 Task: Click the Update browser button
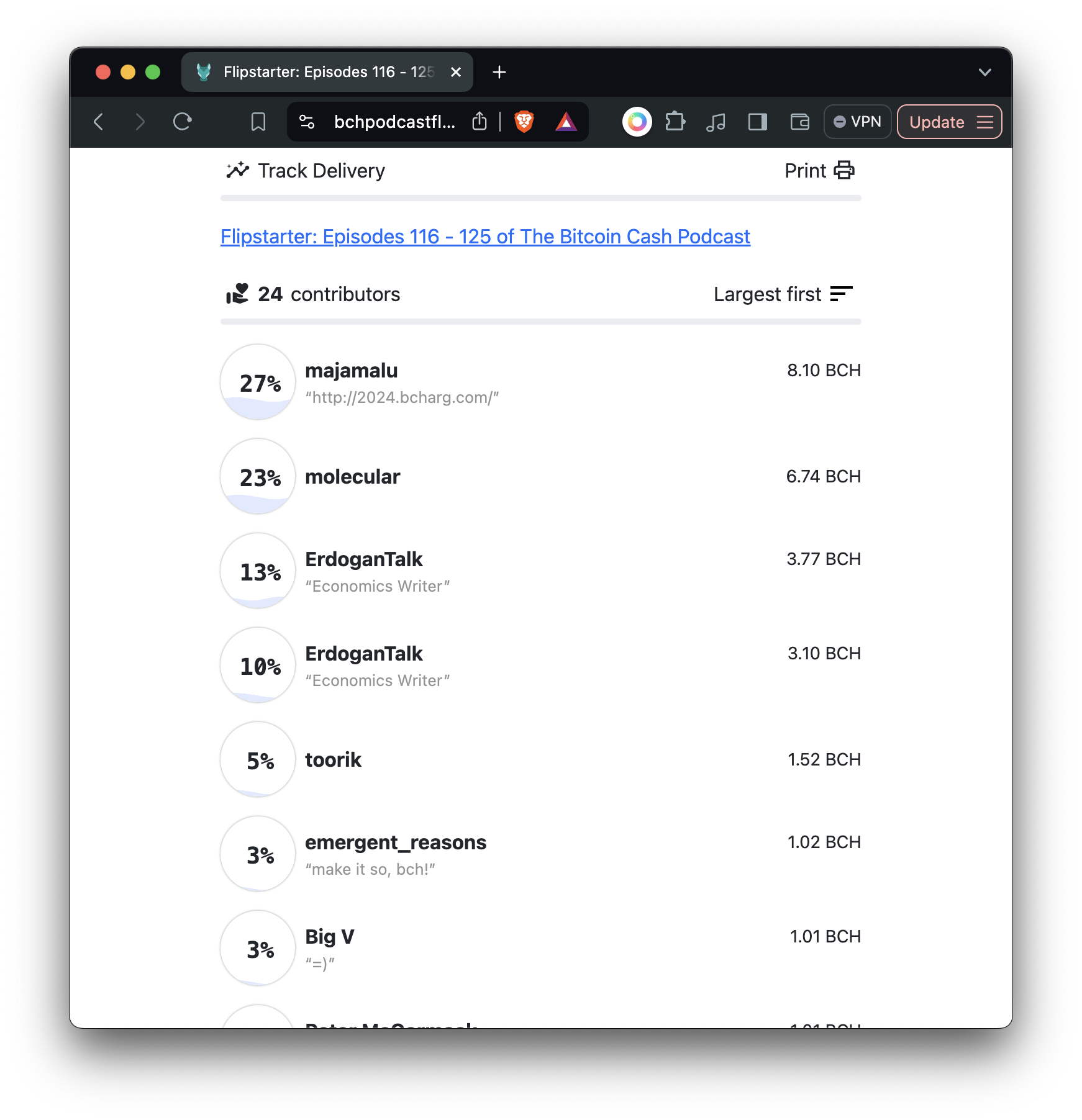click(x=948, y=122)
